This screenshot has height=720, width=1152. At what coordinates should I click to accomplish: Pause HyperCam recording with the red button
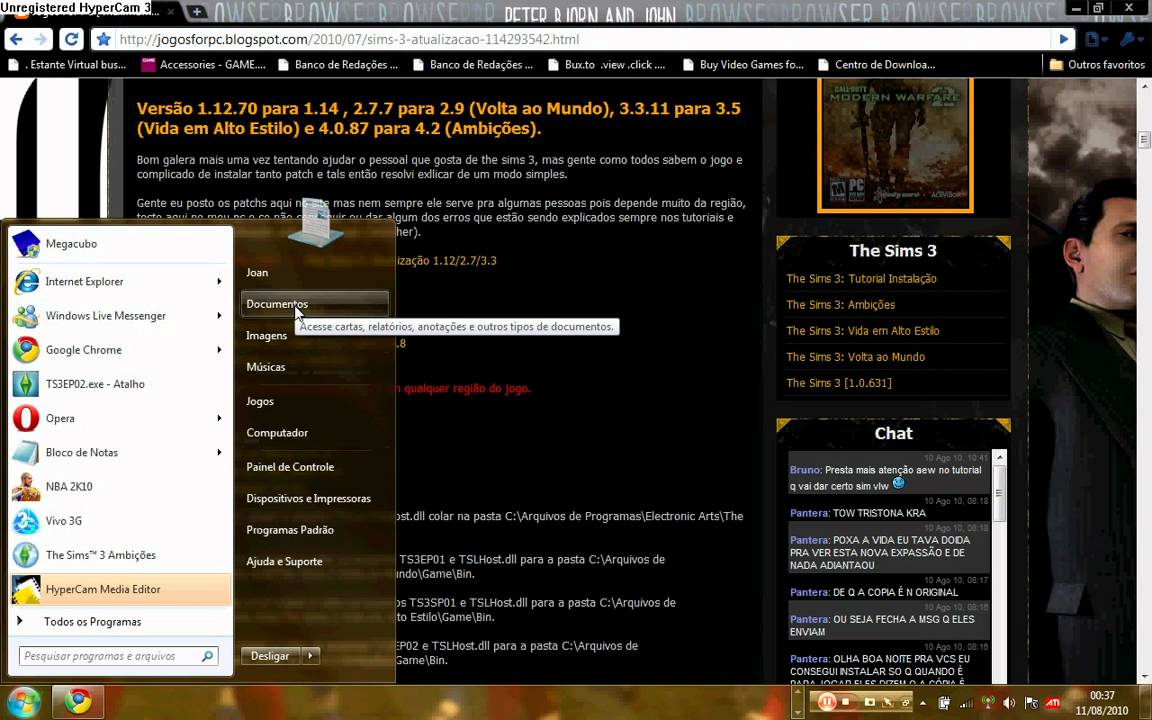click(x=827, y=702)
